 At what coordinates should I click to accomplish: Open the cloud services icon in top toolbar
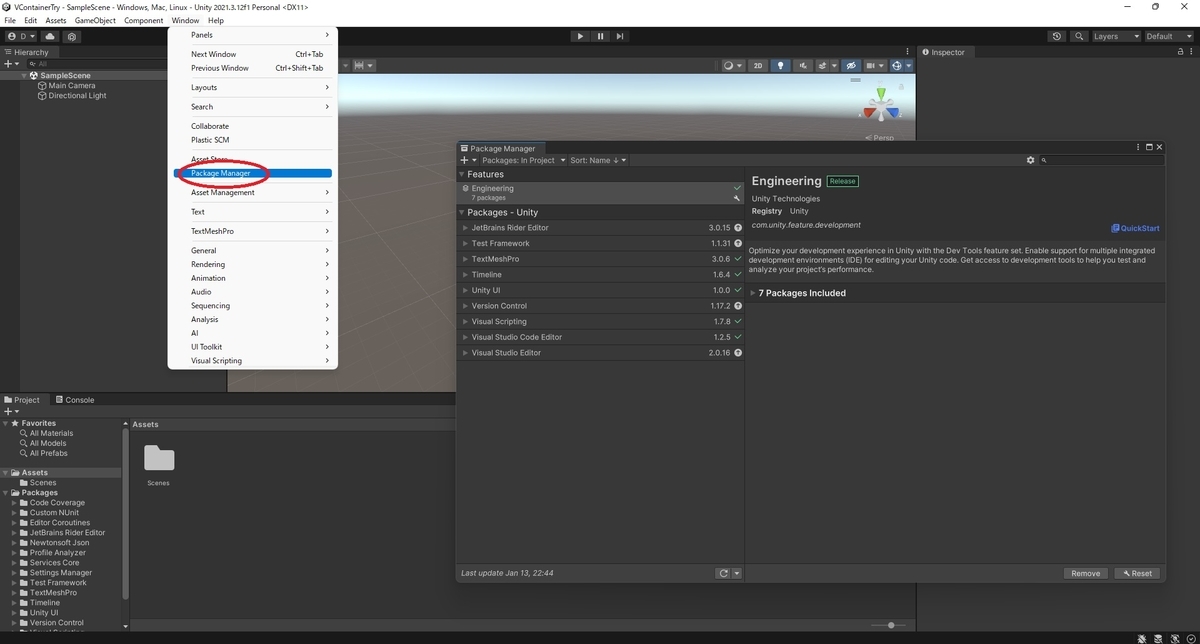(x=50, y=36)
